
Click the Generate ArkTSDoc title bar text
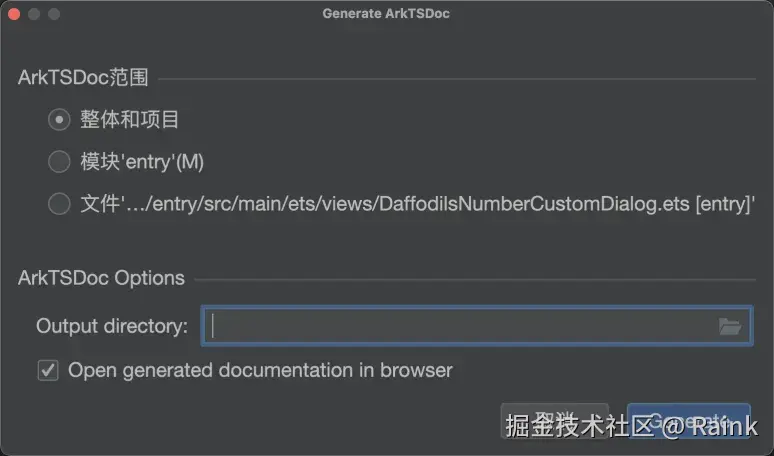[386, 14]
